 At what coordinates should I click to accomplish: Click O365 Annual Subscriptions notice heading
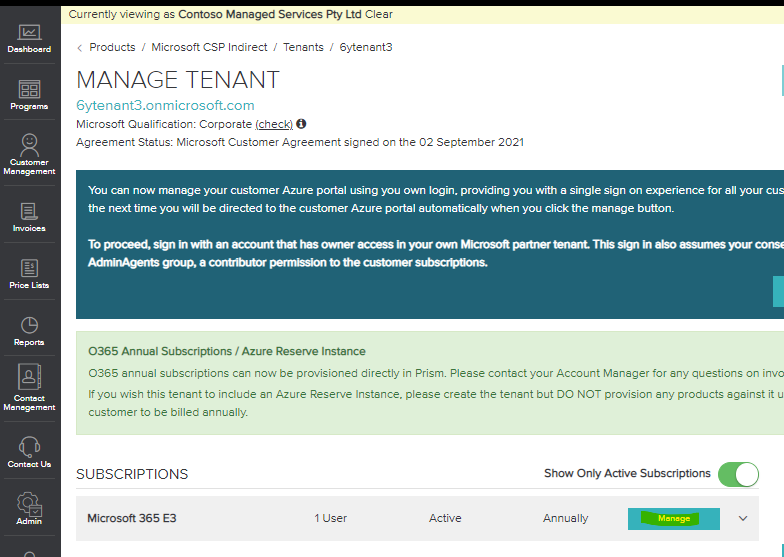tap(226, 351)
